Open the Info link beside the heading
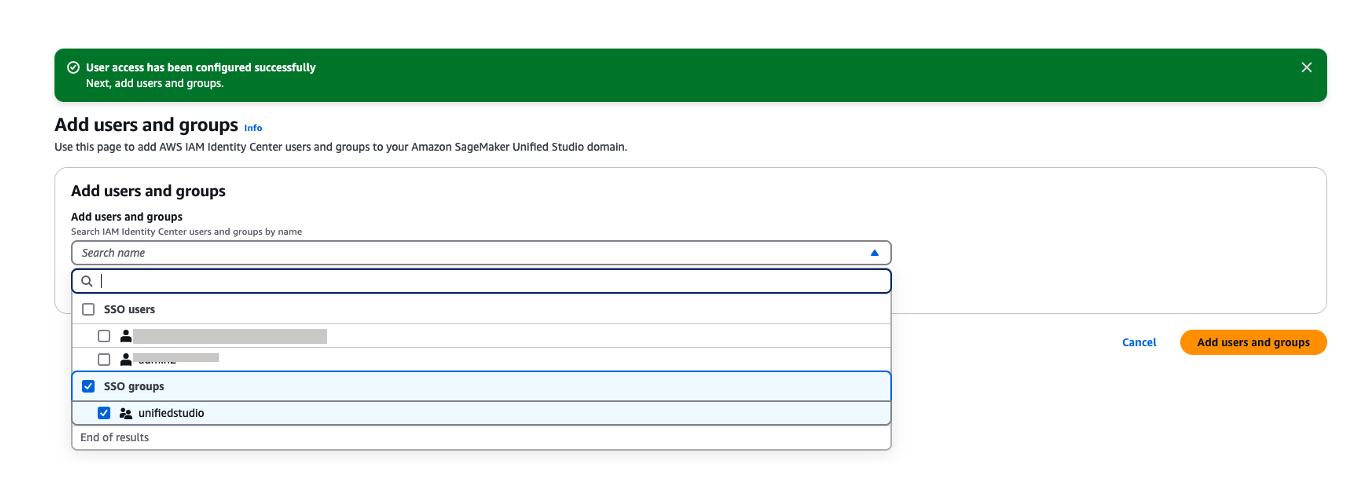The width and height of the screenshot is (1351, 479). [253, 128]
